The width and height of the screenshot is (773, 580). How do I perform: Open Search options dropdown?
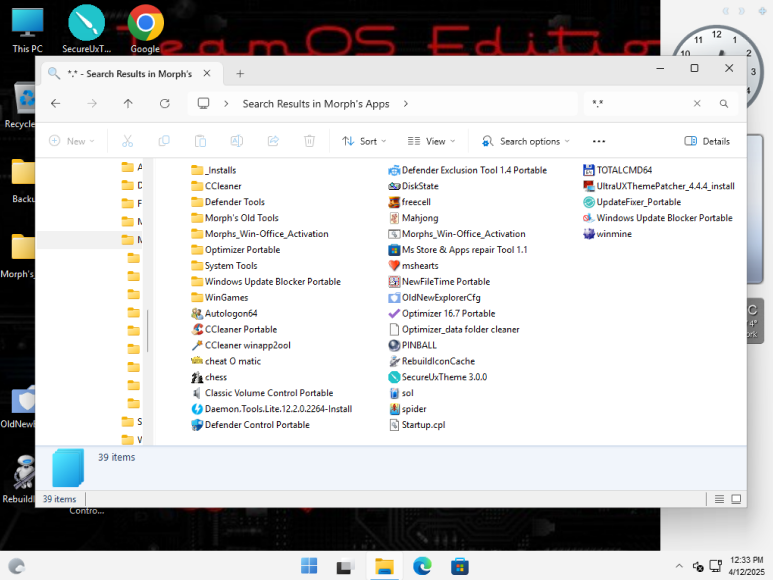[526, 141]
